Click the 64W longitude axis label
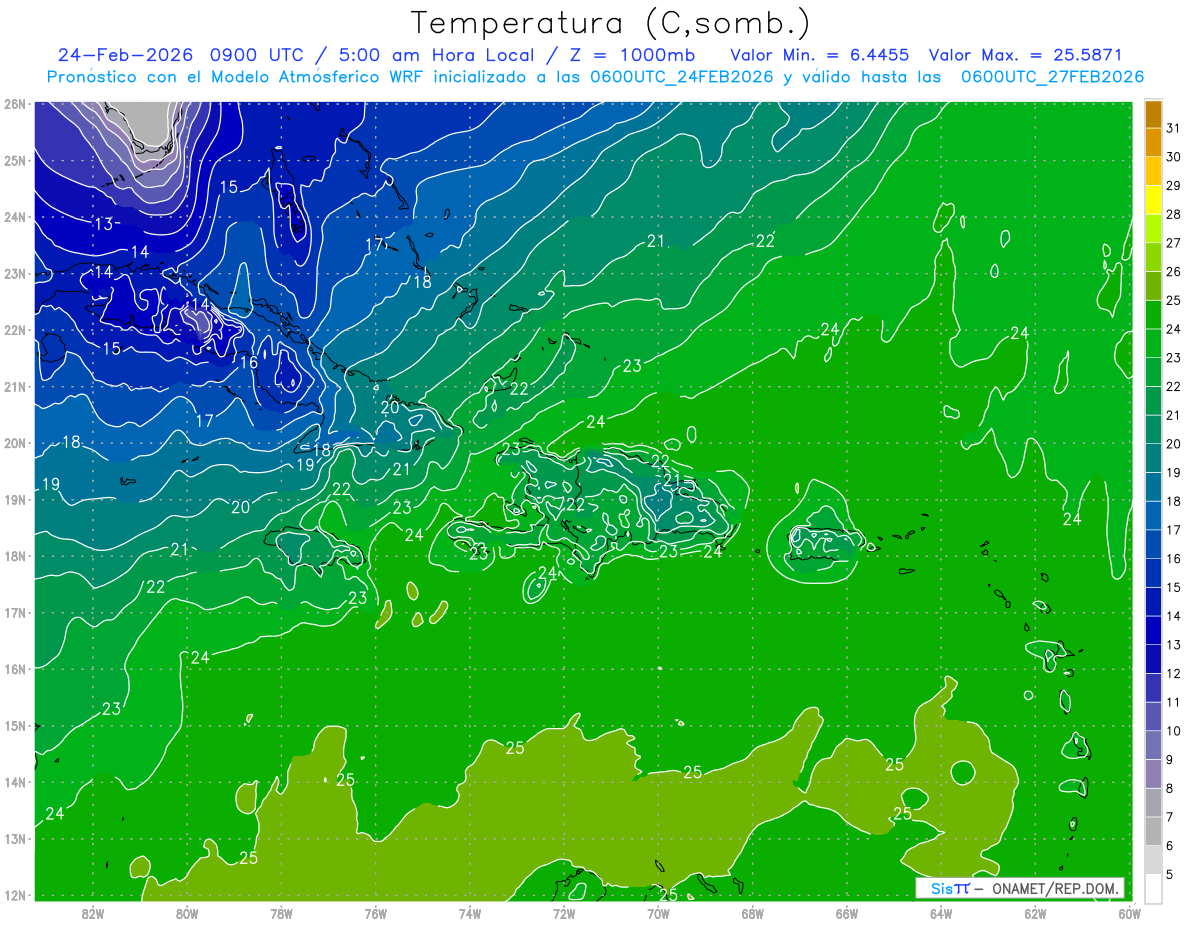 pyautogui.click(x=941, y=913)
